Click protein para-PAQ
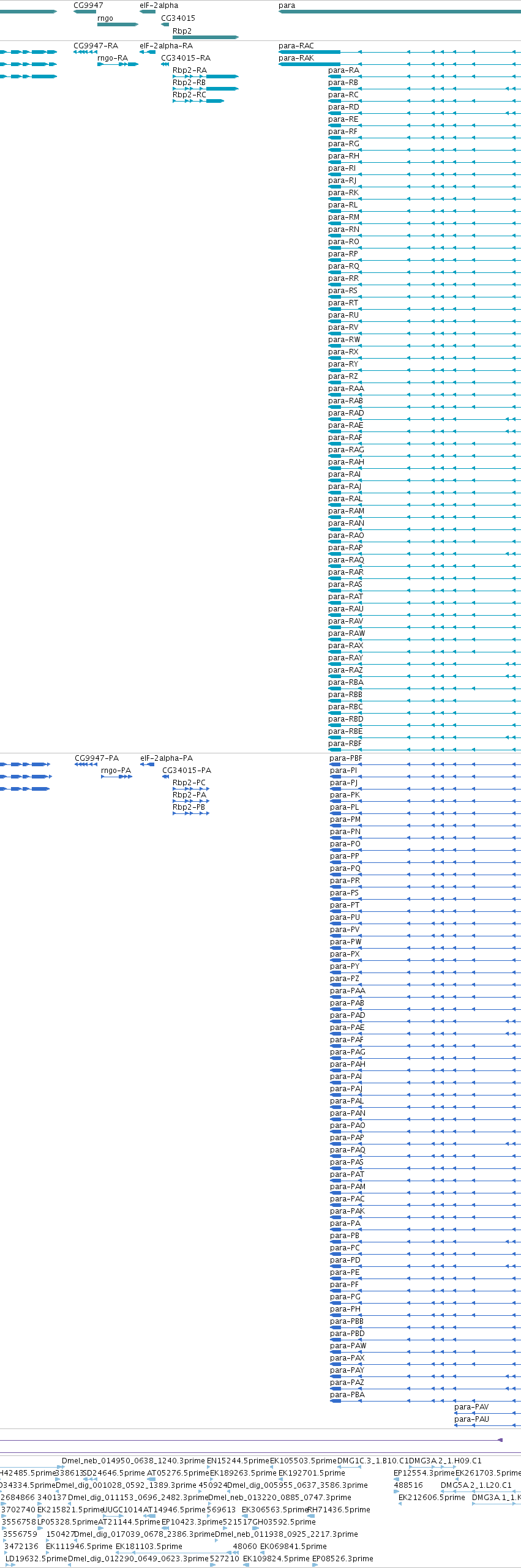This screenshot has height=1568, width=521. point(348,1150)
